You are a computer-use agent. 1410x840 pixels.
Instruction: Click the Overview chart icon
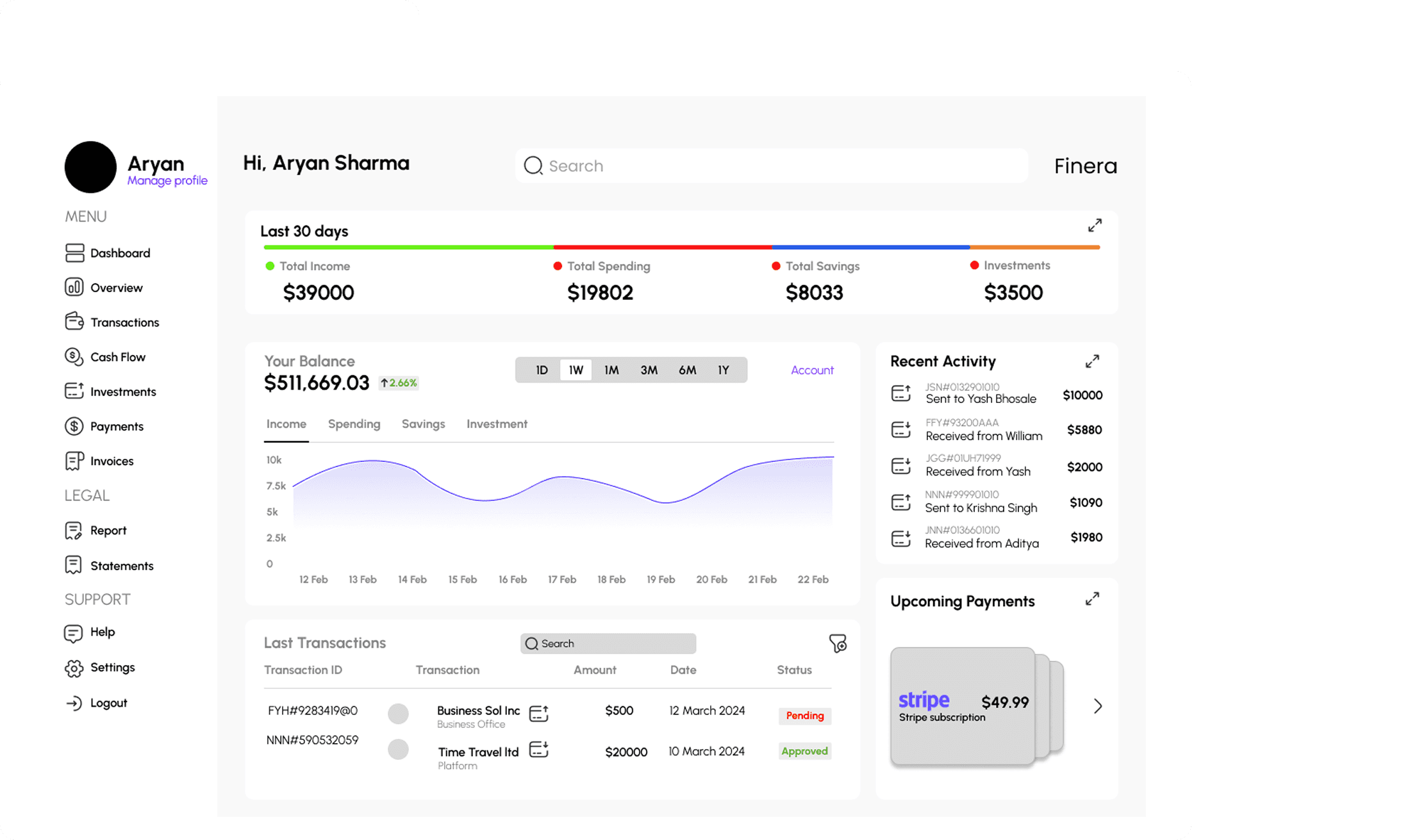click(x=74, y=287)
